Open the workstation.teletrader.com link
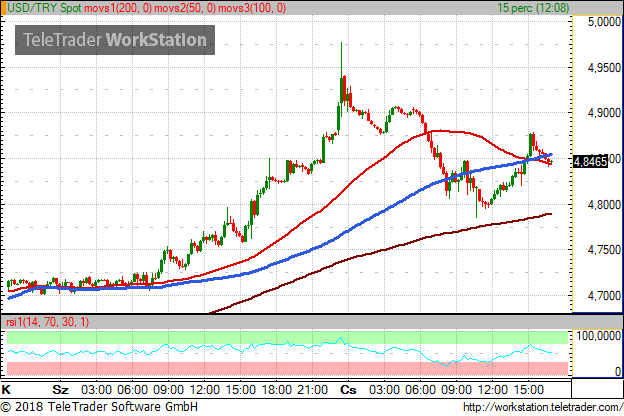Image resolution: width=624 pixels, height=416 pixels. point(543,407)
